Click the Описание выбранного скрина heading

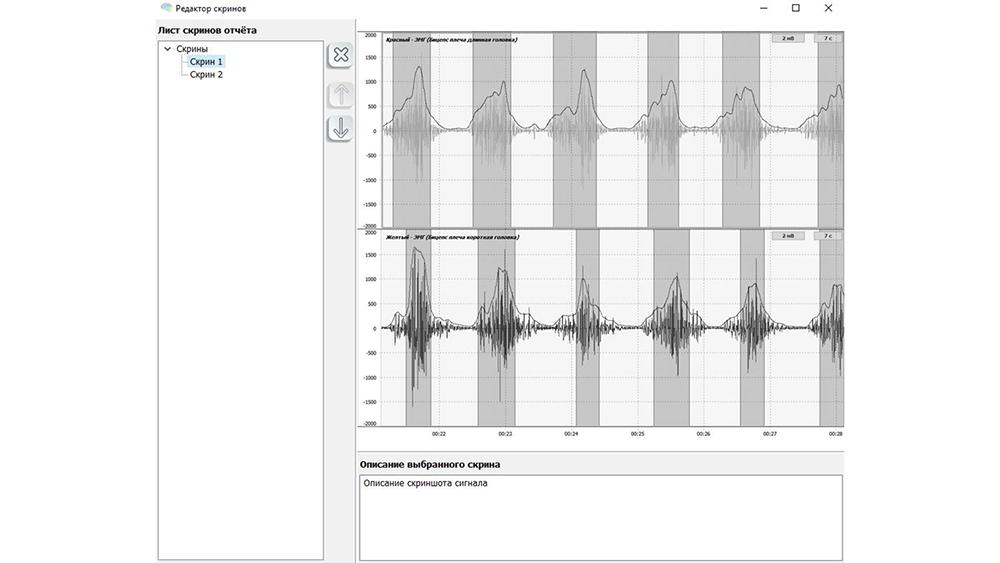click(x=430, y=464)
